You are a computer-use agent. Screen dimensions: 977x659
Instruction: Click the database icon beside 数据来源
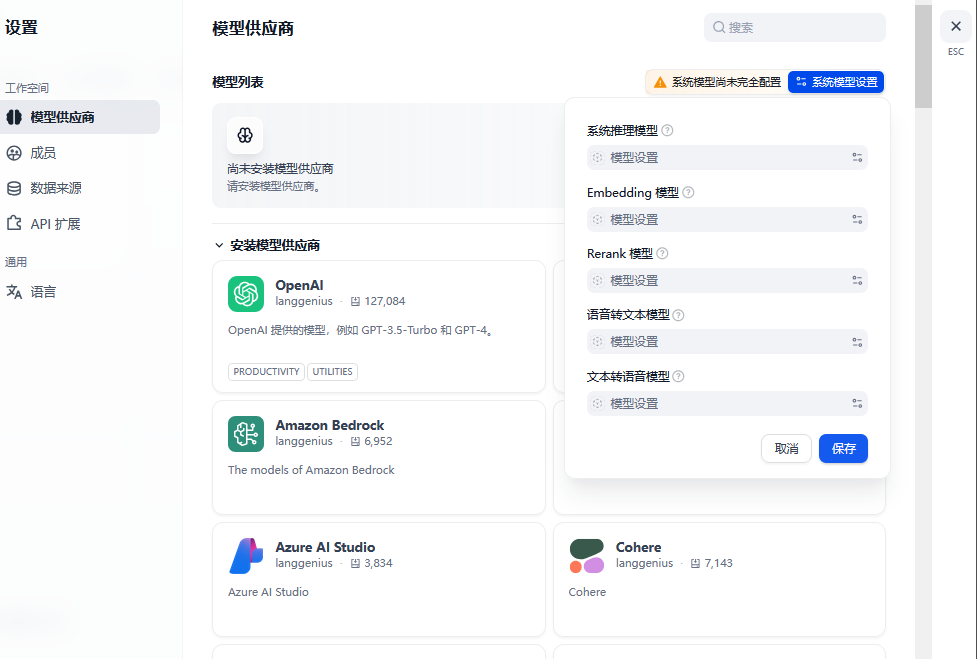click(x=14, y=188)
